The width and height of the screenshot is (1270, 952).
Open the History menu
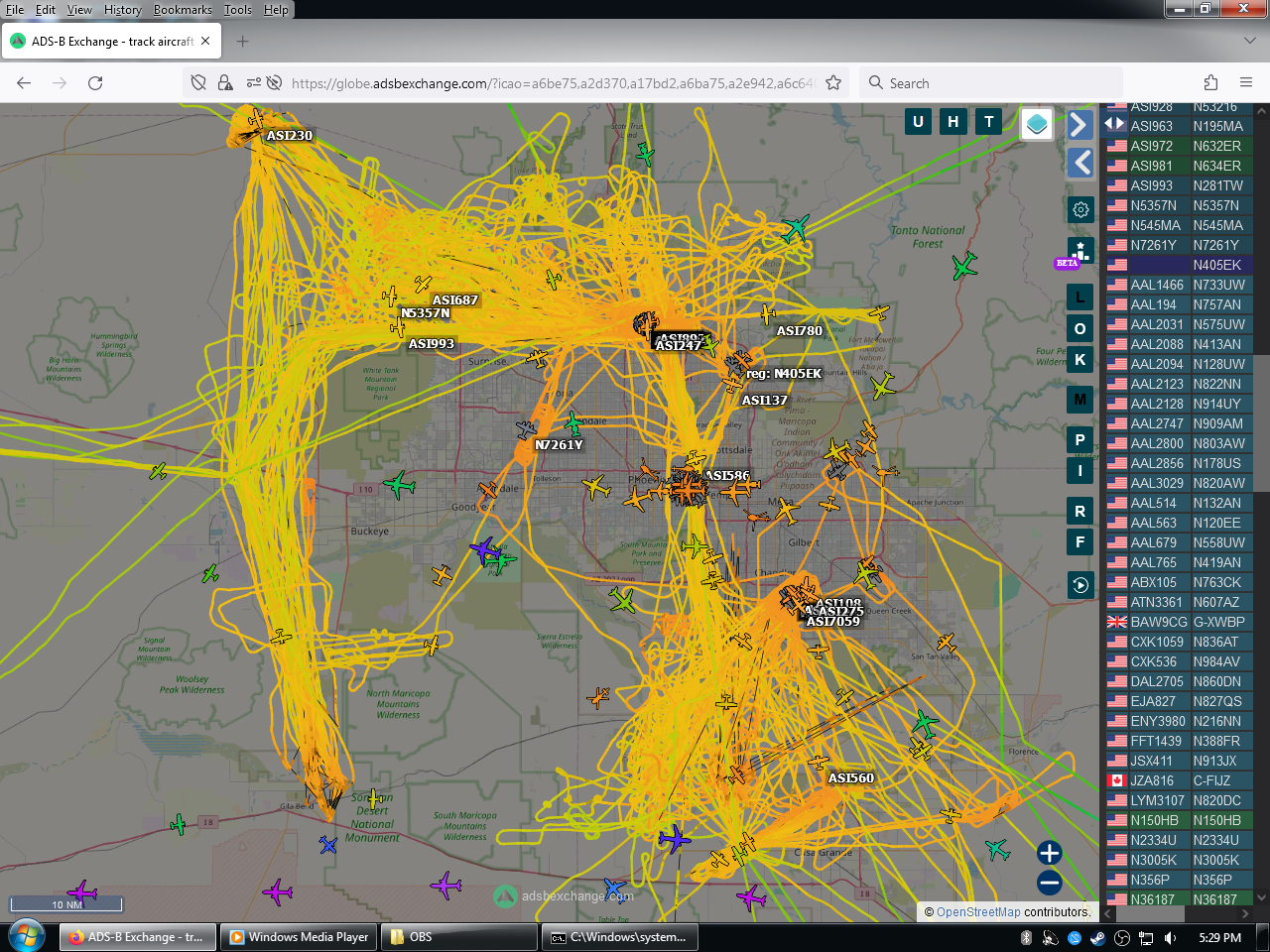coord(123,10)
